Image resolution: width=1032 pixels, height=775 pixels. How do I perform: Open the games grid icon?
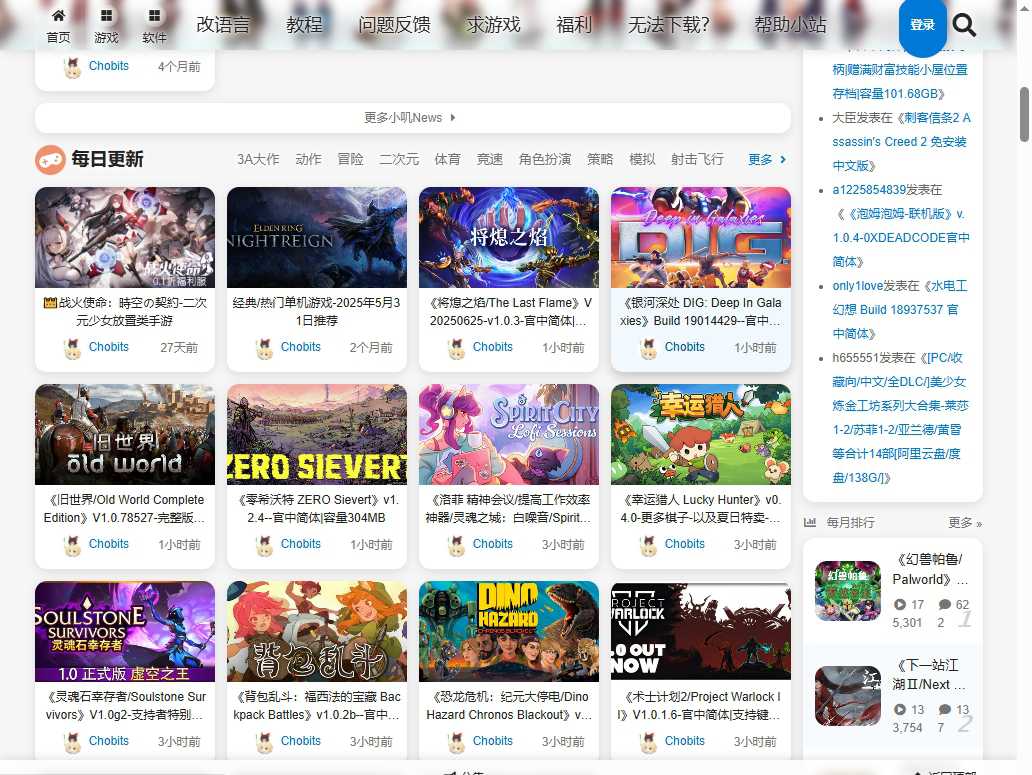pos(106,16)
